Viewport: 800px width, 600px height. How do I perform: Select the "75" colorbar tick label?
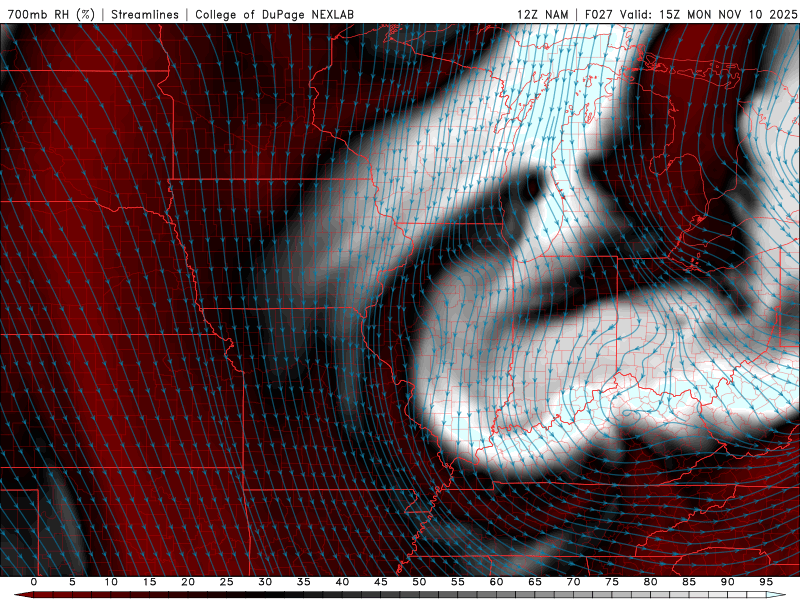click(x=612, y=582)
